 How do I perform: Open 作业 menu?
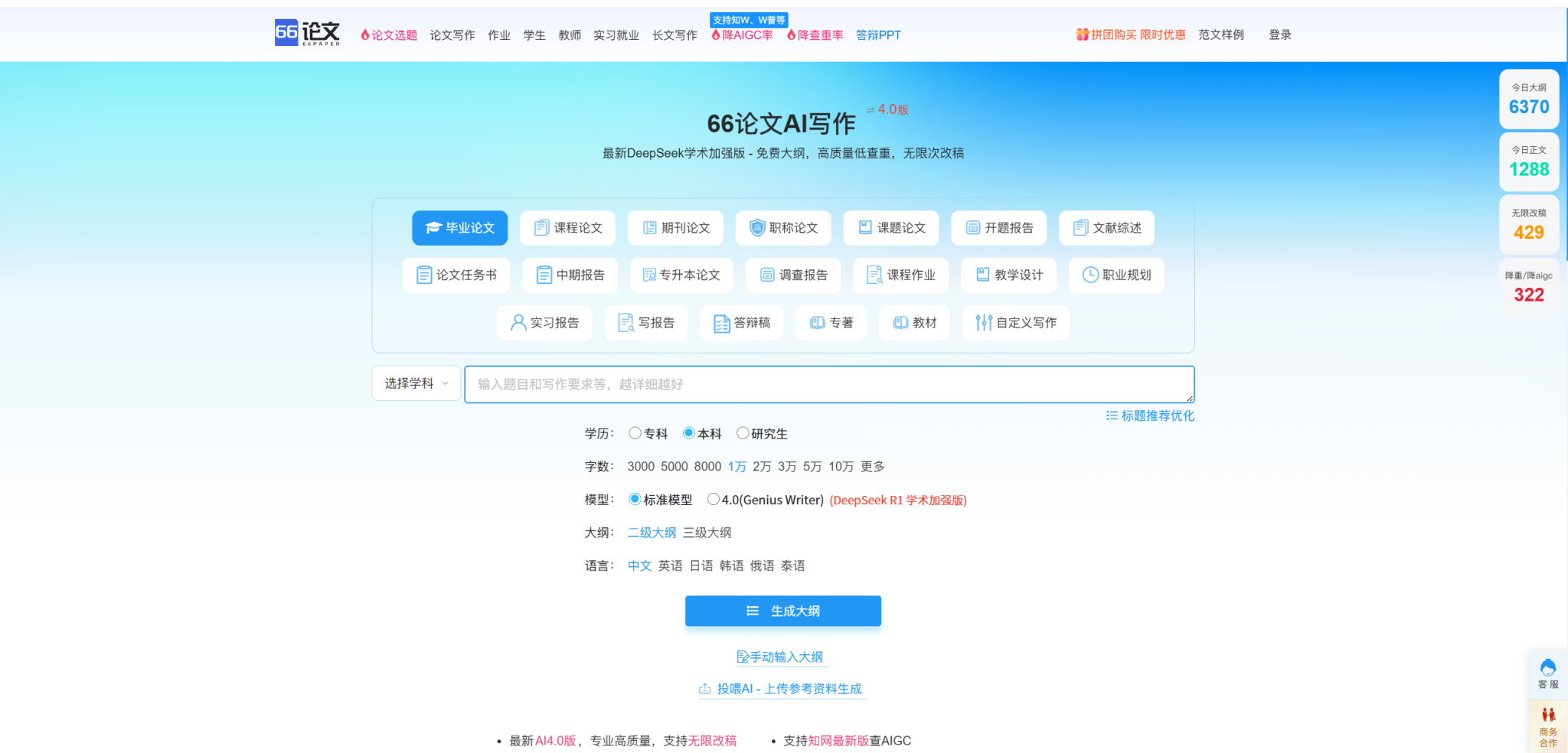tap(499, 34)
